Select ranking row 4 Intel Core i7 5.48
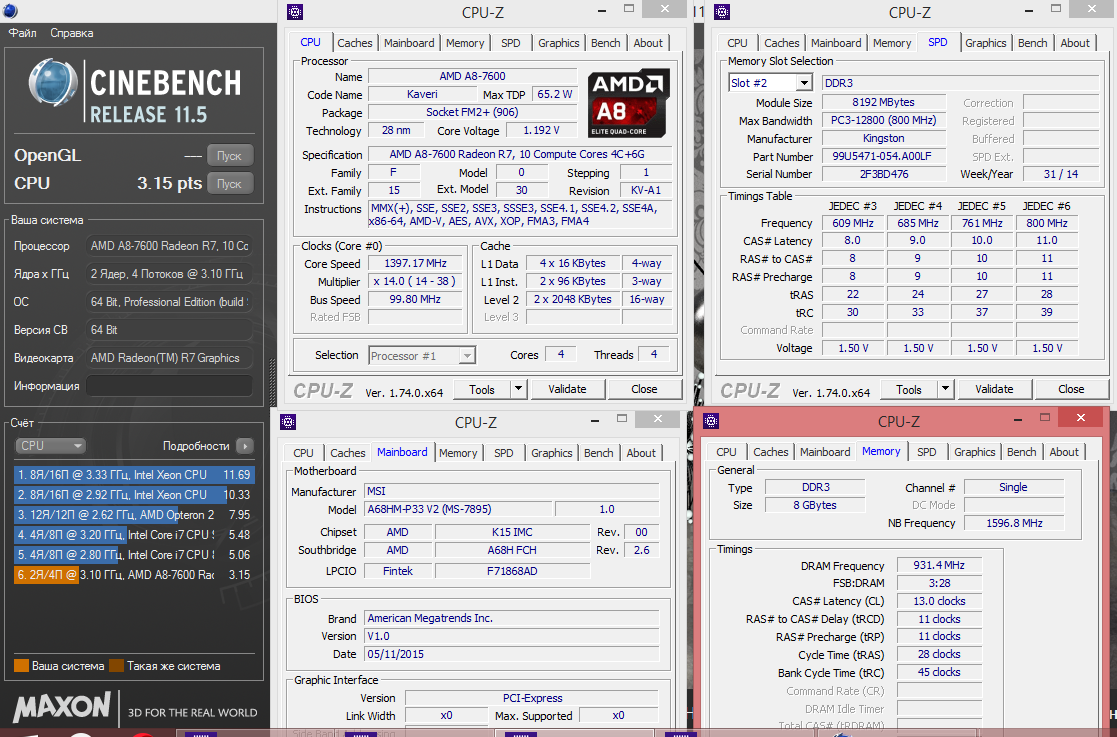1117x737 pixels. [x=134, y=535]
